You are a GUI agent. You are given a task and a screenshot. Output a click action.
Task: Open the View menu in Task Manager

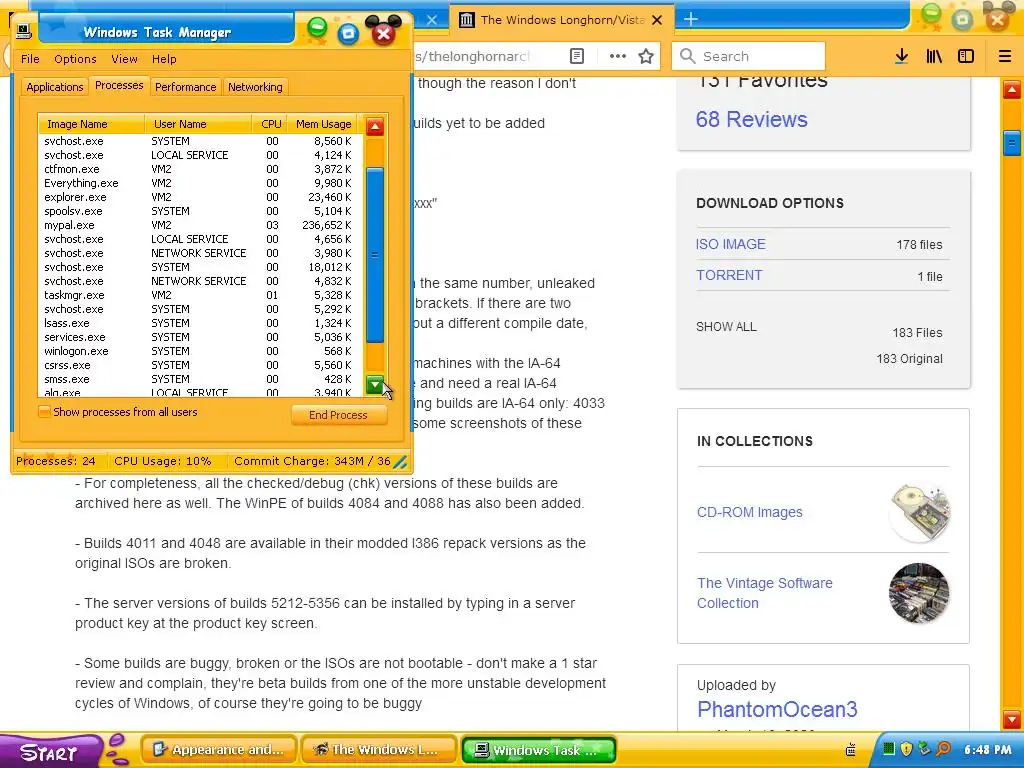pos(124,59)
